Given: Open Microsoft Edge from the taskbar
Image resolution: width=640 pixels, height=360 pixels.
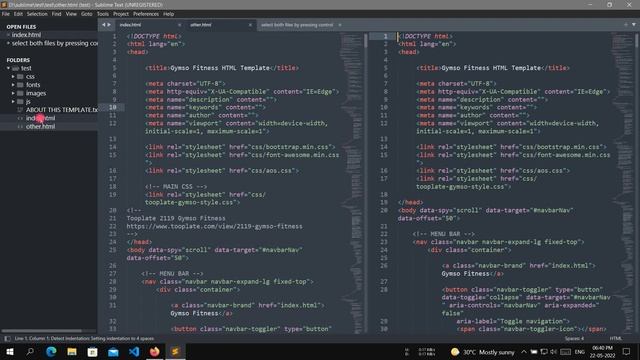Looking at the screenshot, I should (51, 351).
